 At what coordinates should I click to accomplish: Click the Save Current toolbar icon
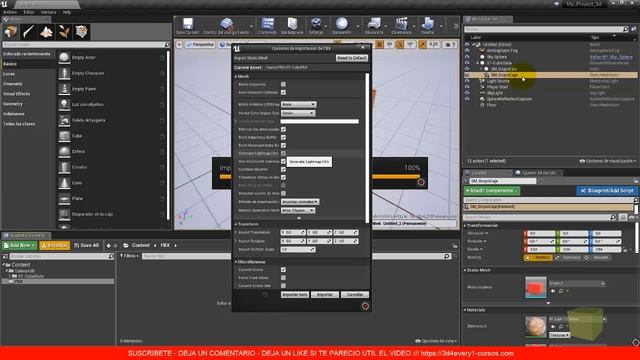coord(188,26)
